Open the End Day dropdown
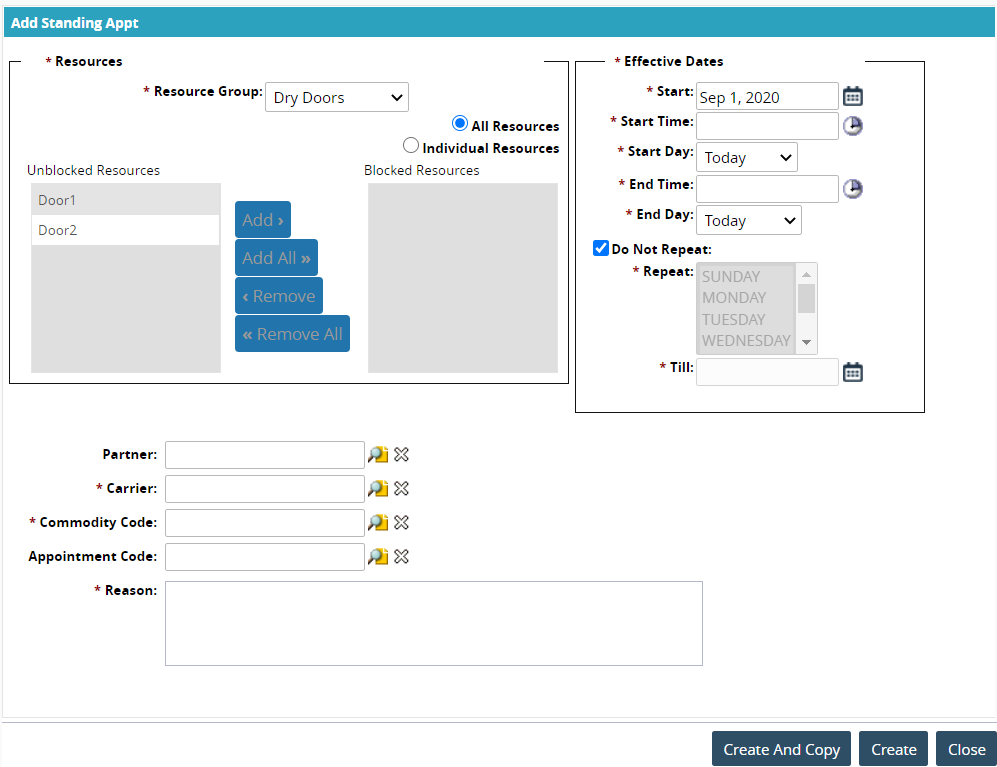This screenshot has height=767, width=997. [748, 220]
